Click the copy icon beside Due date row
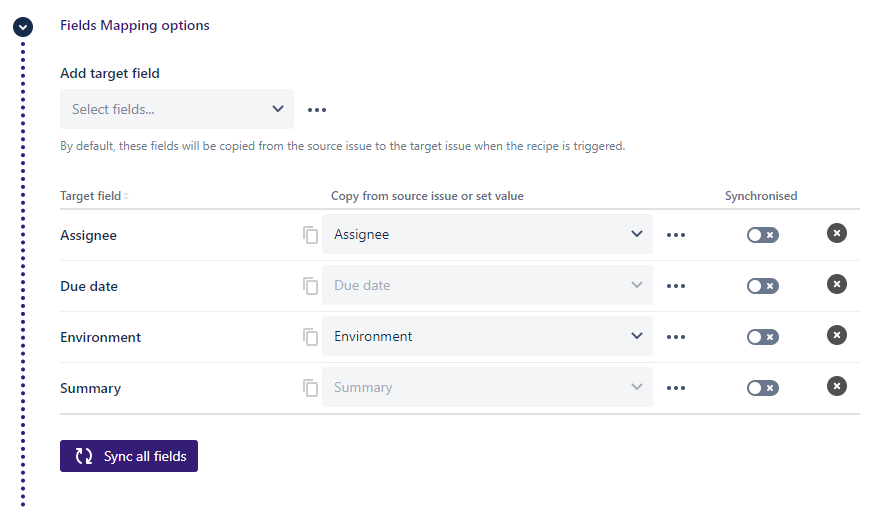The height and width of the screenshot is (526, 886). click(311, 286)
